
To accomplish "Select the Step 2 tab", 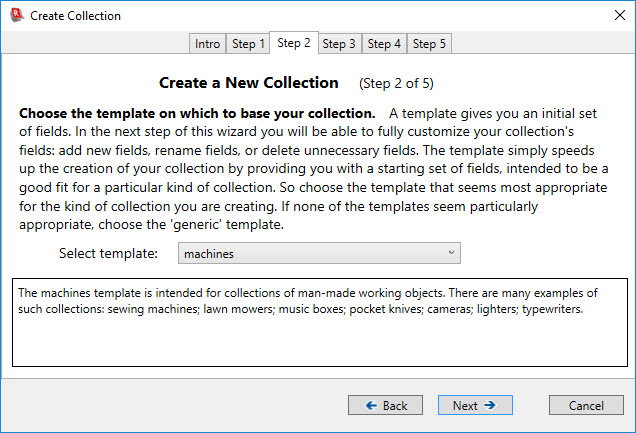I will click(x=294, y=43).
